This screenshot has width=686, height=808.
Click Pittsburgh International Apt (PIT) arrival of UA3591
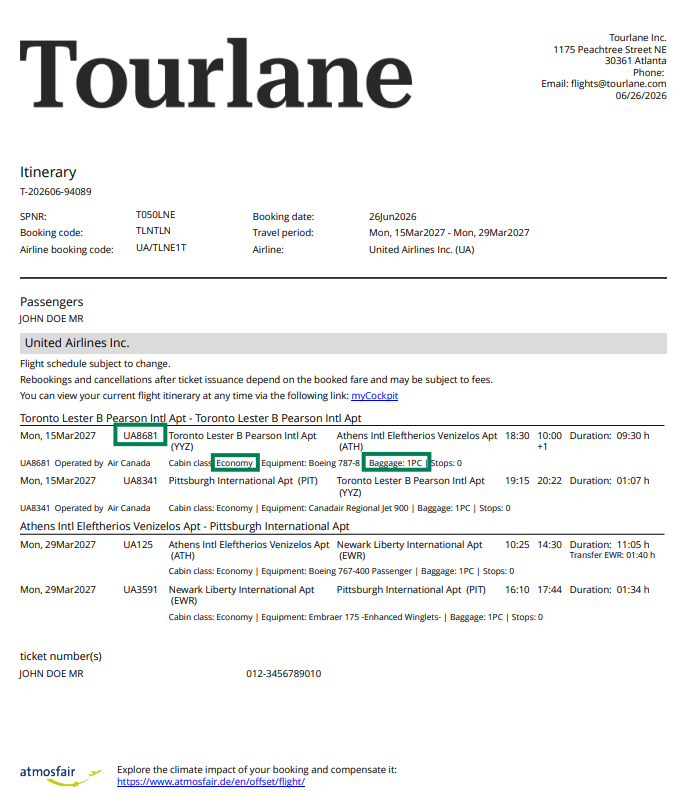point(411,590)
